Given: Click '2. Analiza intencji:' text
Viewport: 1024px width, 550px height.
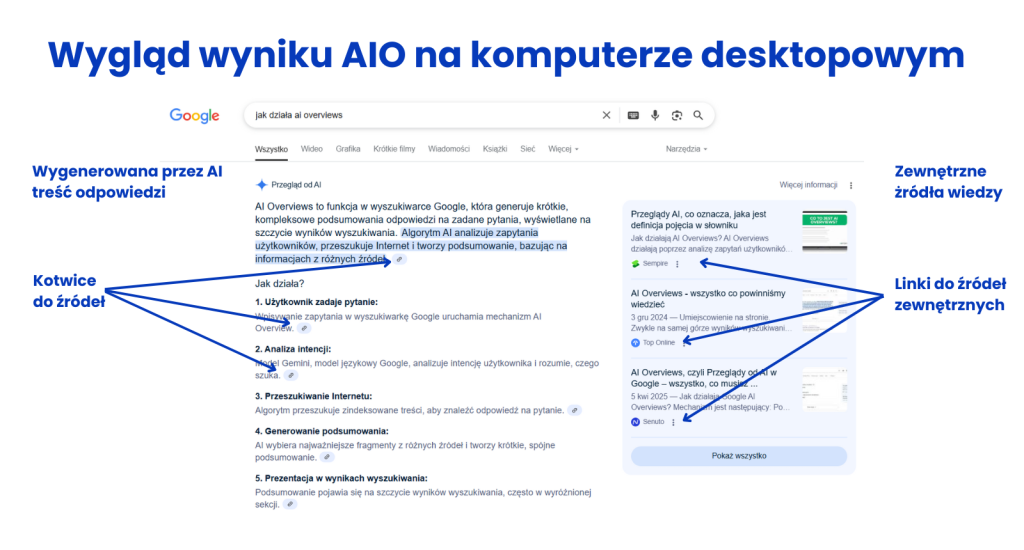Looking at the screenshot, I should 293,349.
